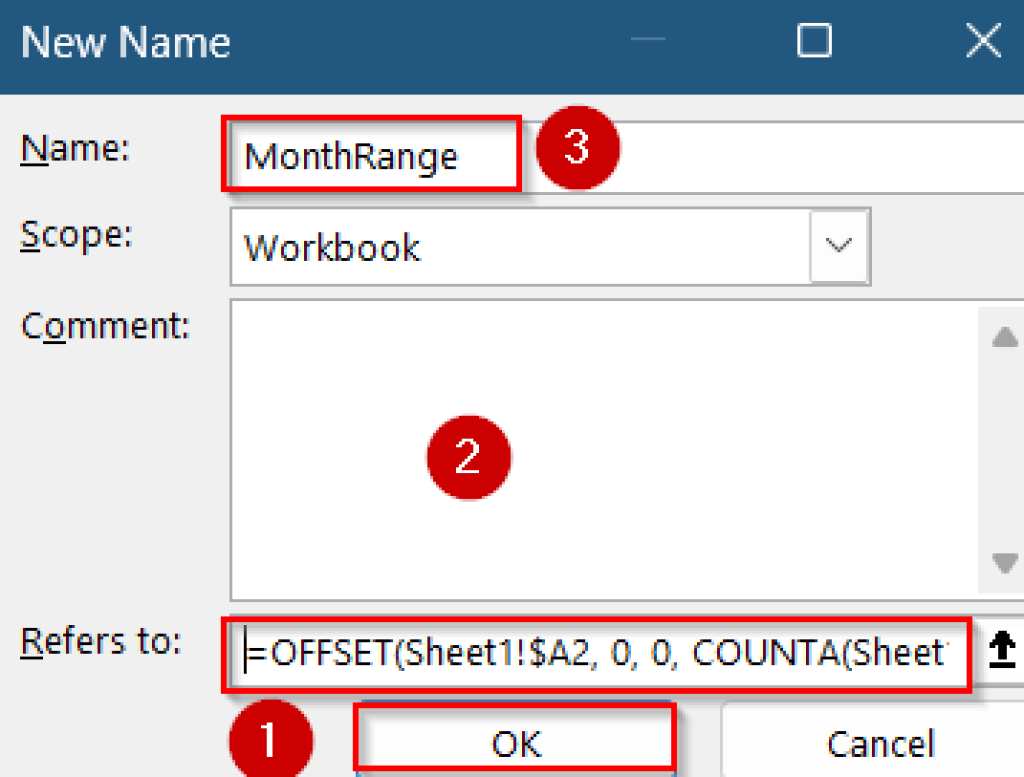Click inside the Refers to formula box
Image resolution: width=1024 pixels, height=777 pixels.
click(600, 654)
